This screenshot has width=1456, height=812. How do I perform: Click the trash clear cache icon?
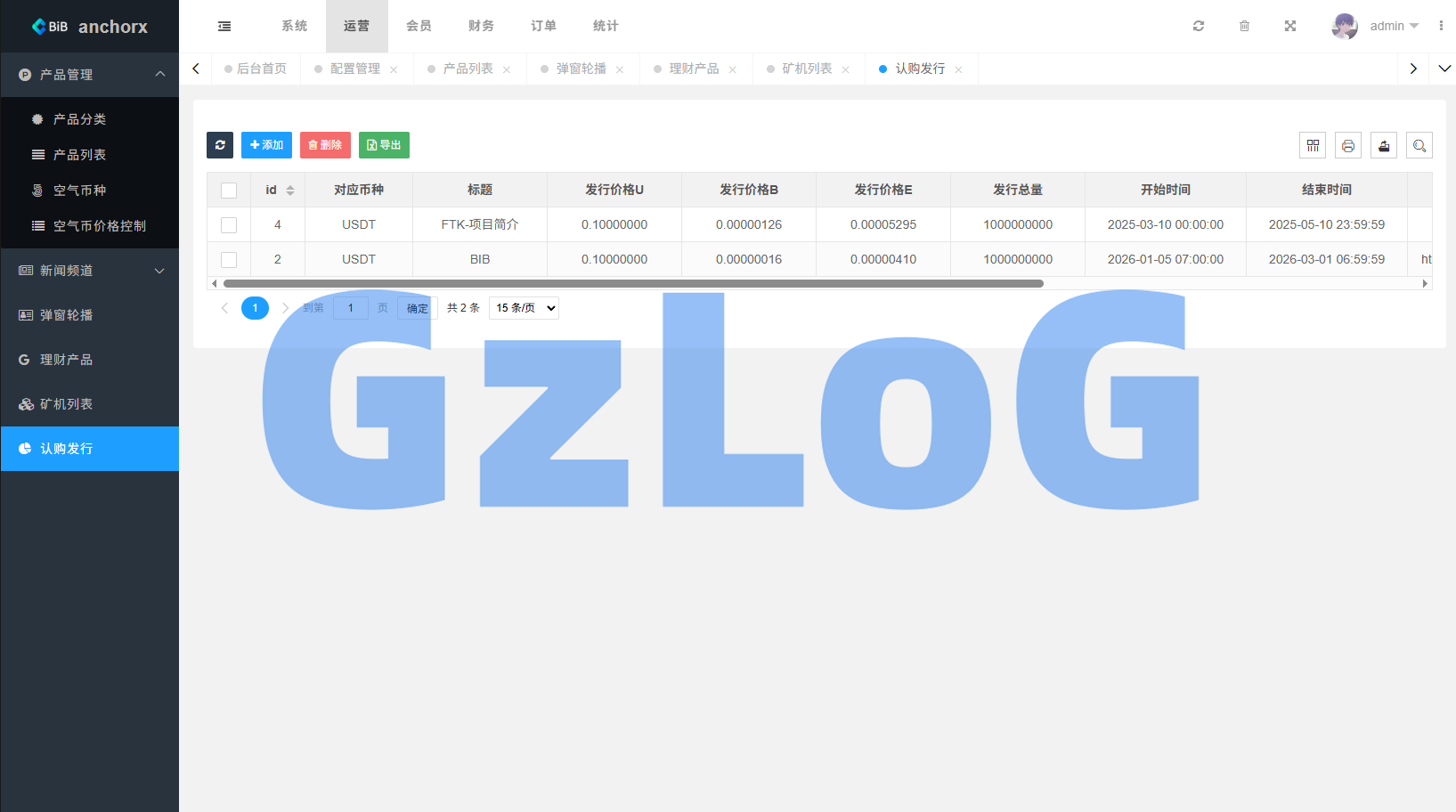[1244, 26]
